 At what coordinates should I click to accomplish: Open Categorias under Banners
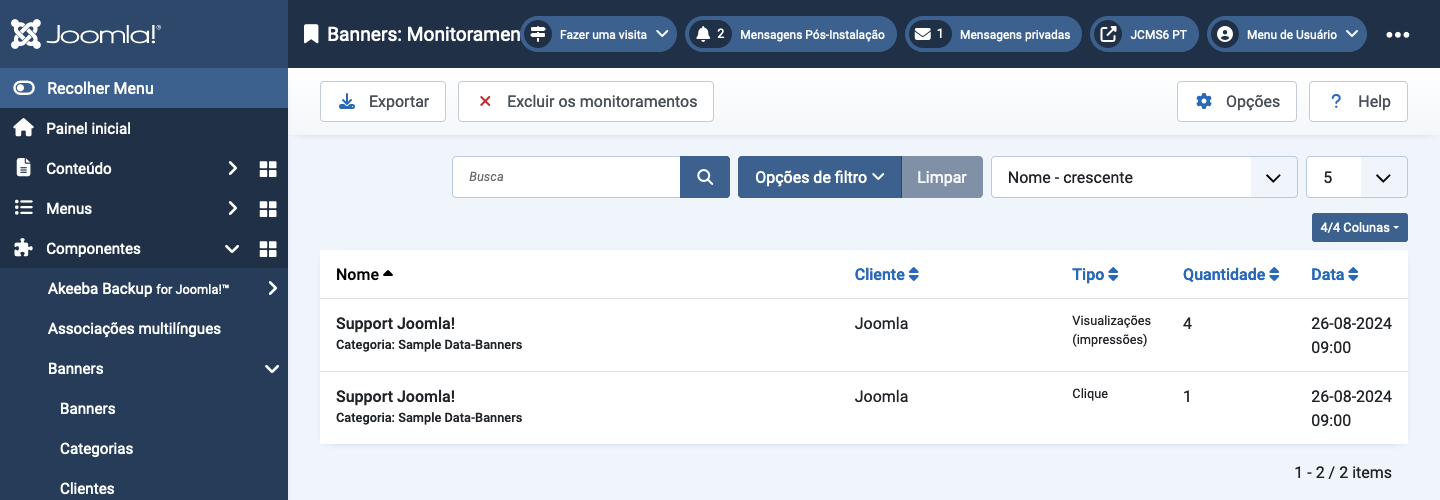(97, 448)
